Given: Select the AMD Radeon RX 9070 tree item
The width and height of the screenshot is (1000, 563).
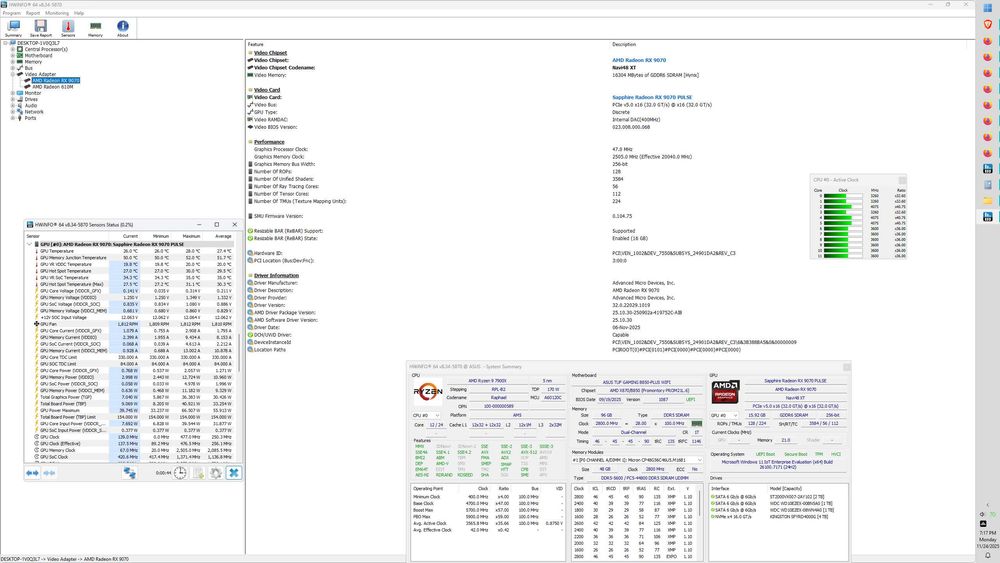Looking at the screenshot, I should point(56,80).
